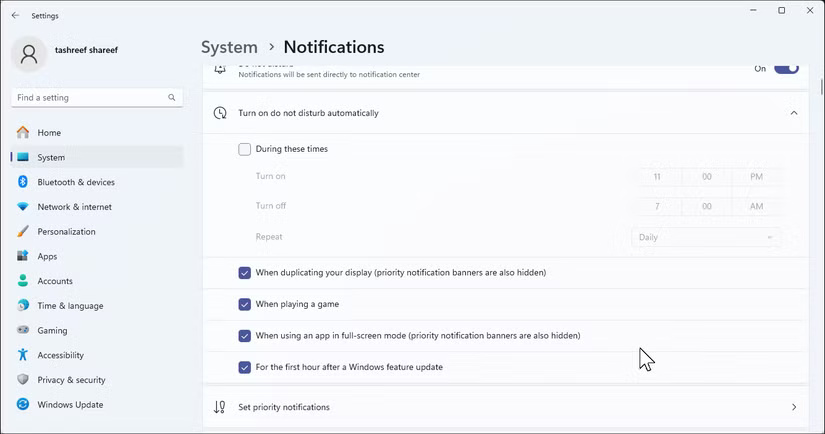The width and height of the screenshot is (825, 434).
Task: Uncheck When playing a game
Action: 245,304
